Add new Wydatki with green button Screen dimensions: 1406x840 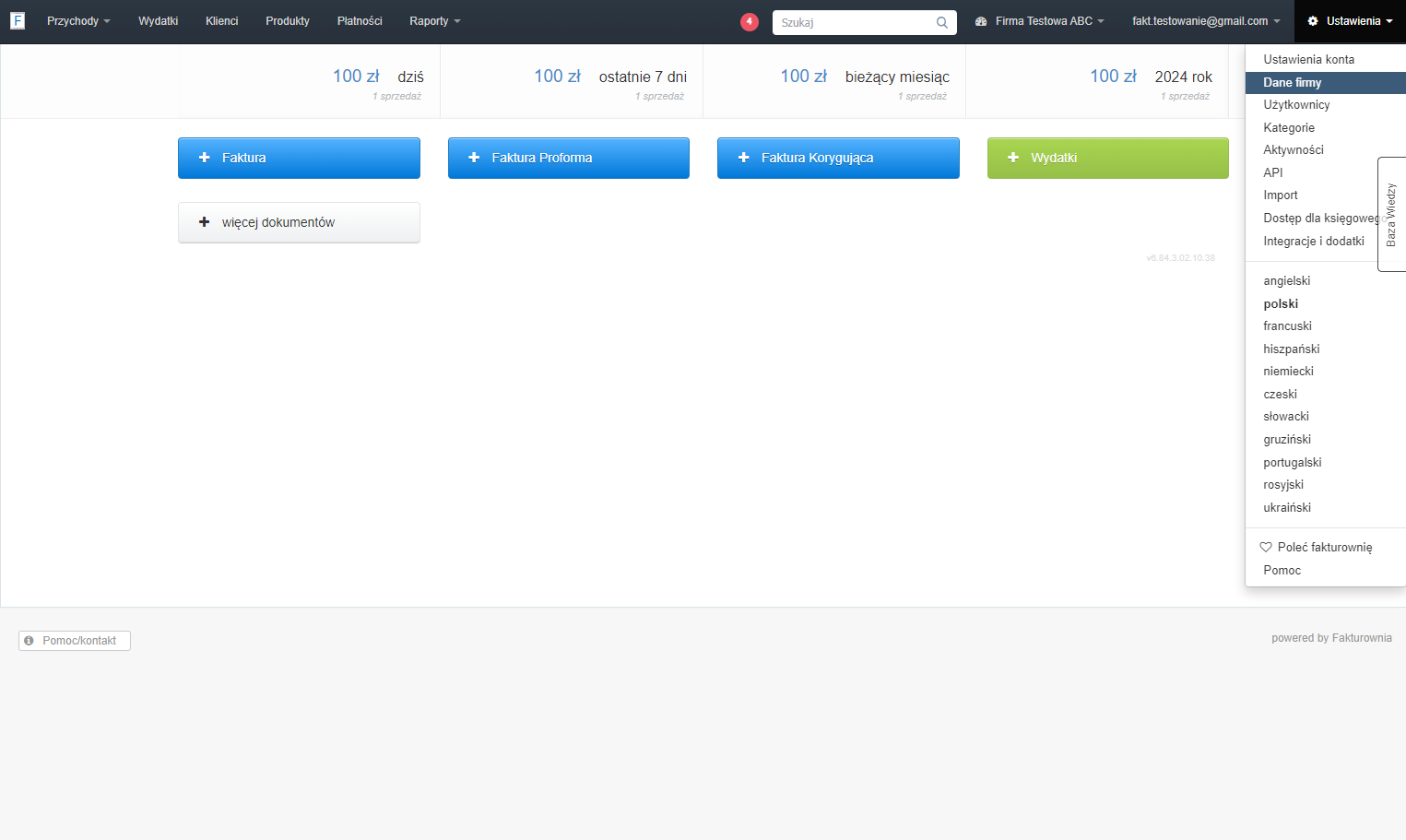pyautogui.click(x=1108, y=158)
